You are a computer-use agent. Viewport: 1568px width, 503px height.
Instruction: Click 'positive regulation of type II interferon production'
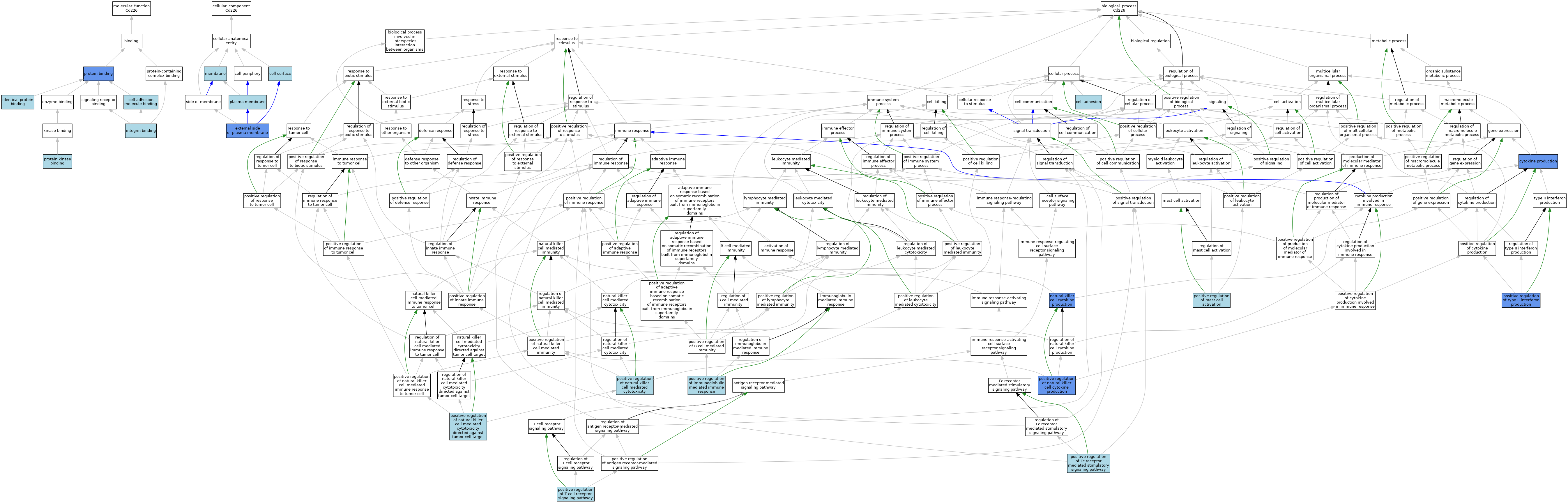click(1521, 300)
